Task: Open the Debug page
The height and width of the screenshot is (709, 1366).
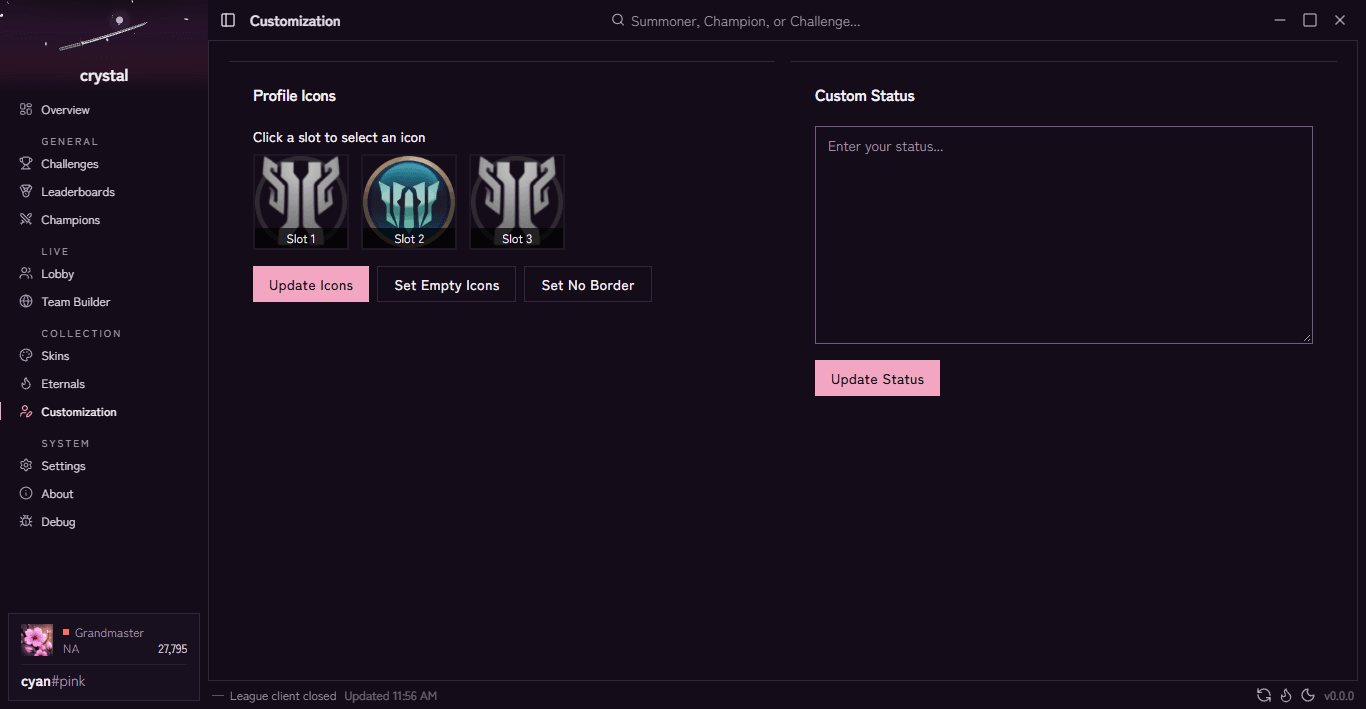Action: (104, 522)
